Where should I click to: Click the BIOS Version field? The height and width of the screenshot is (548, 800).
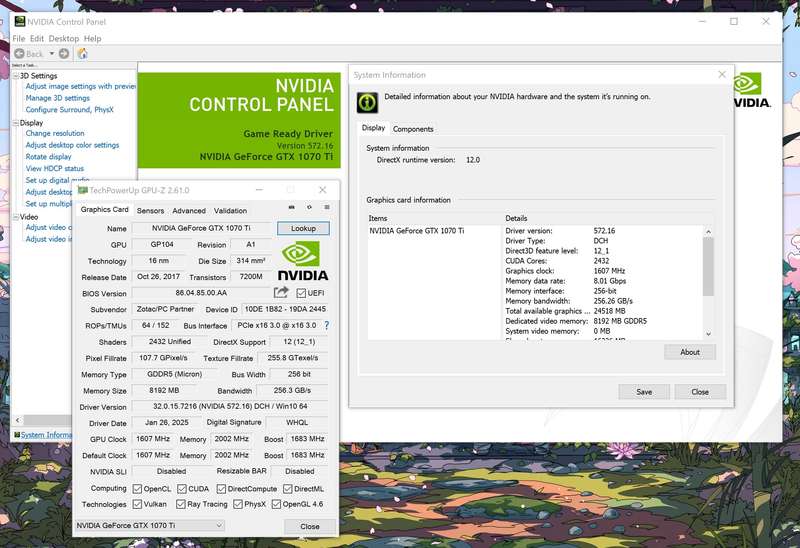pyautogui.click(x=202, y=293)
